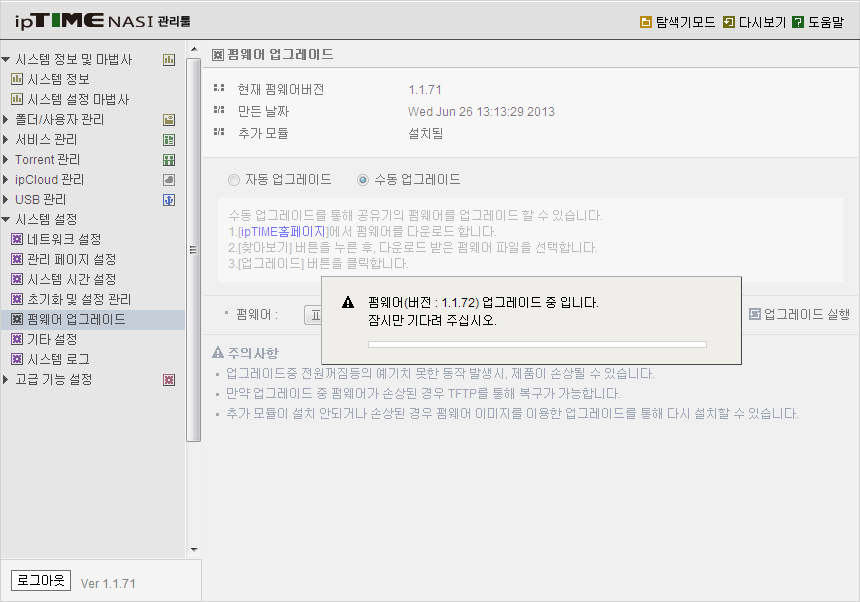Click folder icon beside 폴더/사용자 관리
This screenshot has width=860, height=602.
coord(169,120)
